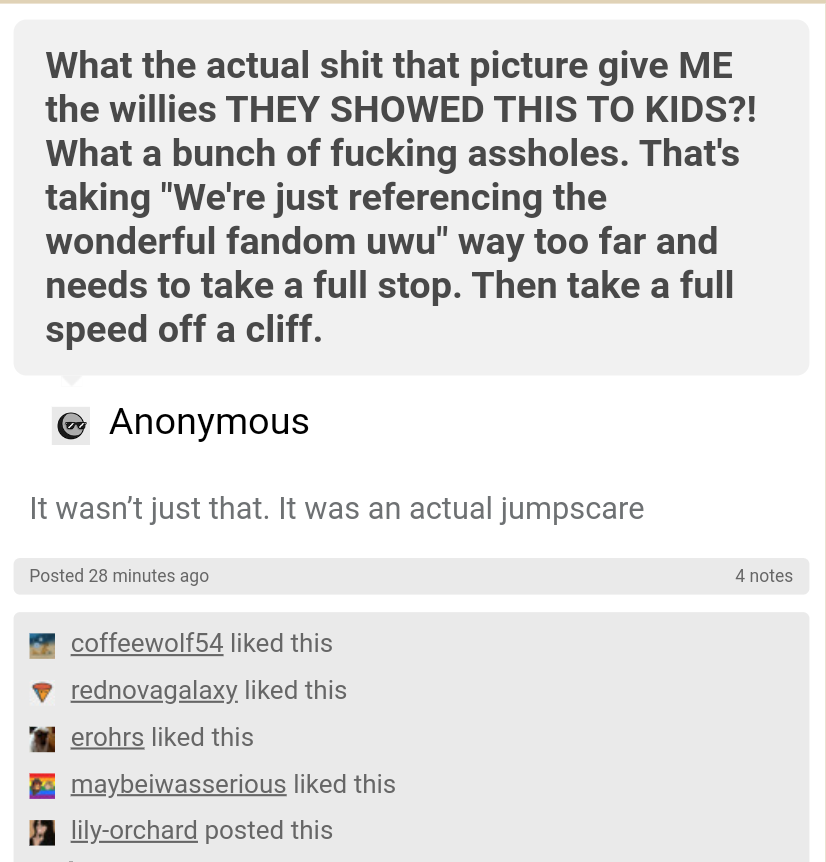Screen dimensions: 826x862
Task: Open the maybeiwasserious username link
Action: (x=179, y=784)
